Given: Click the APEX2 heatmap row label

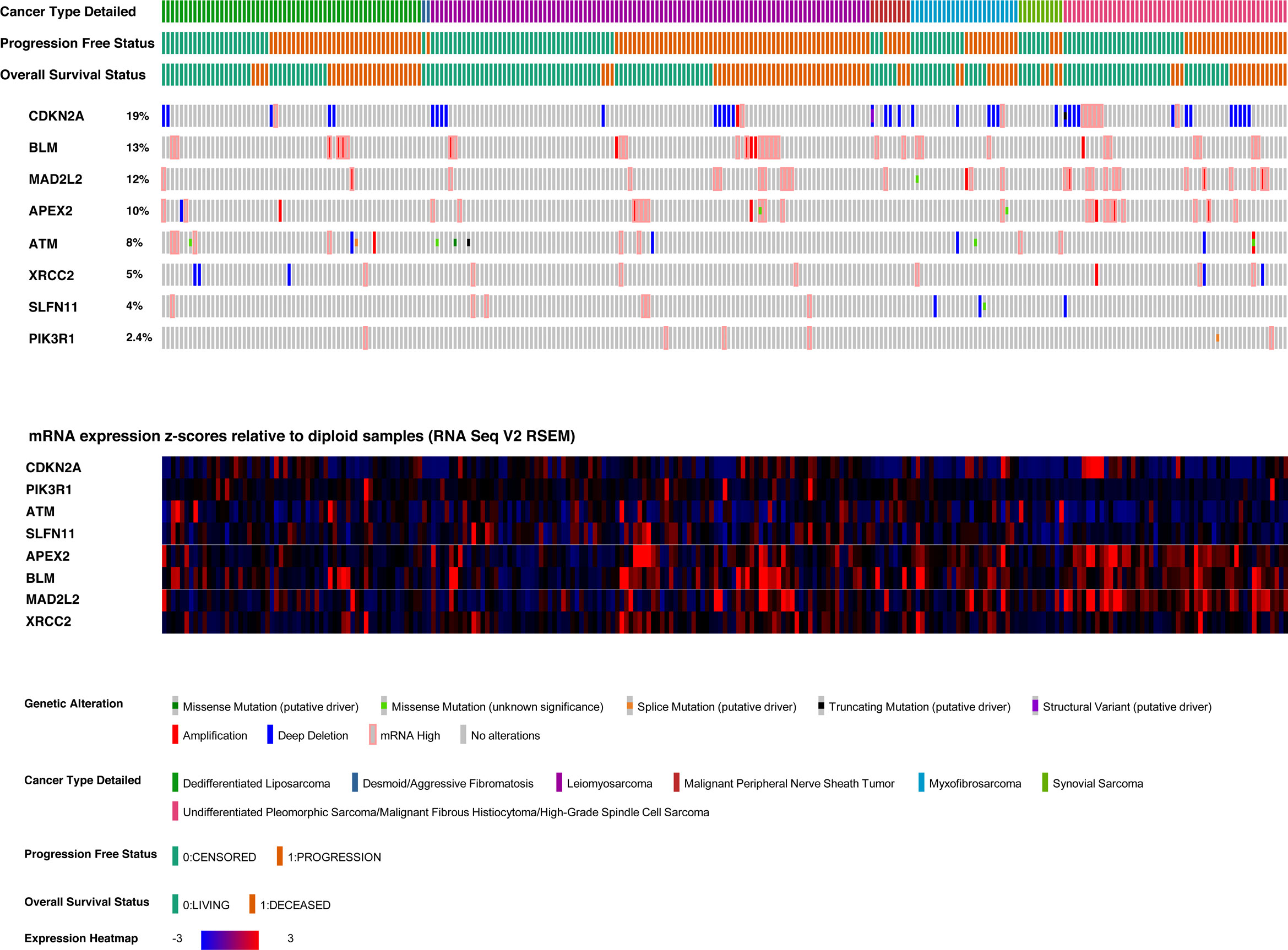Looking at the screenshot, I should click(x=48, y=556).
